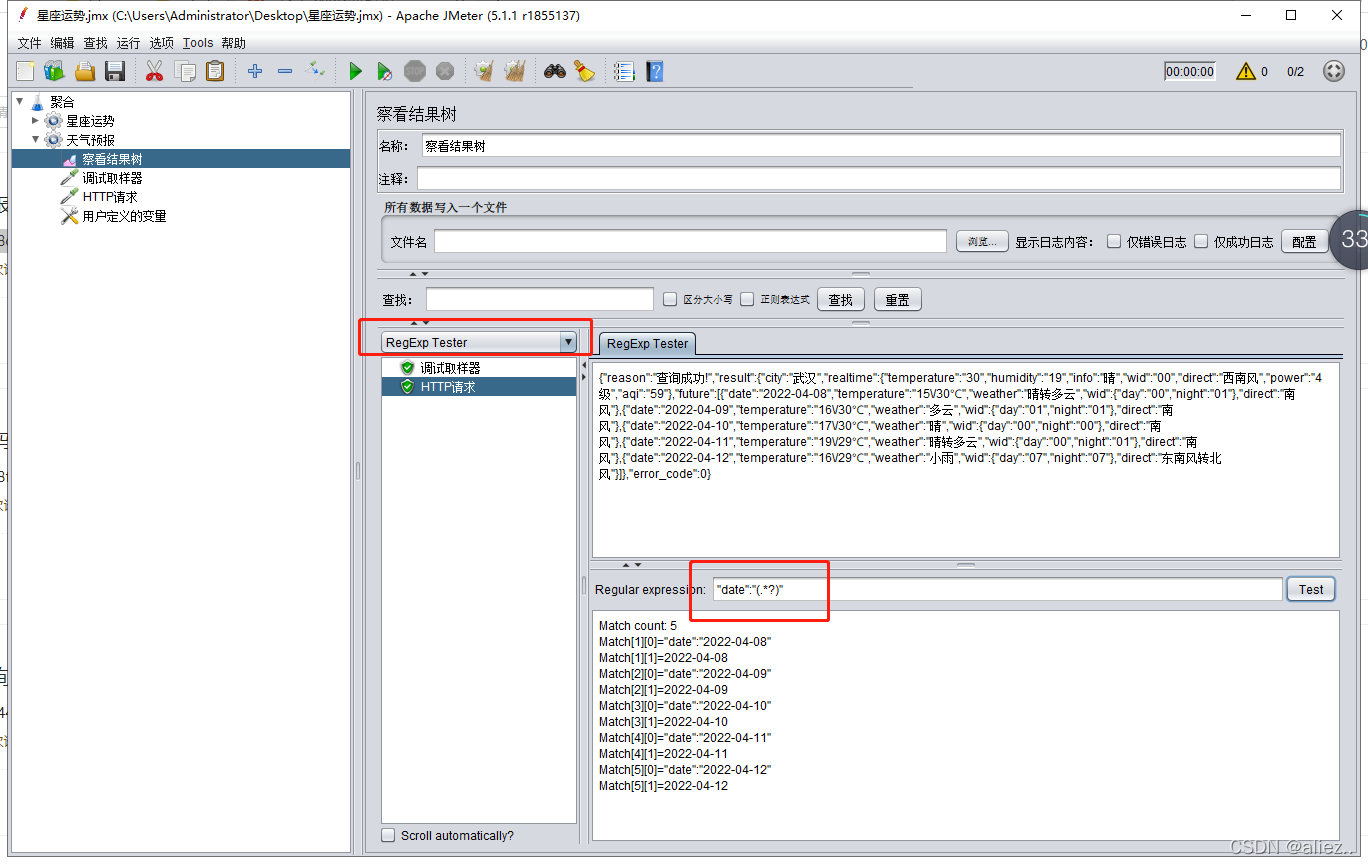
Task: Create a new test plan
Action: (x=25, y=71)
